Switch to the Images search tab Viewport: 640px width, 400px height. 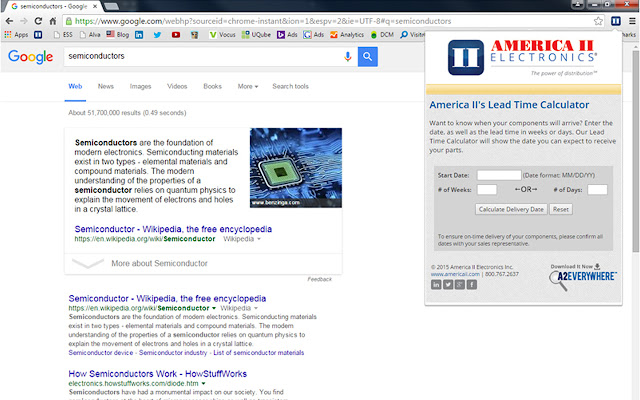click(141, 87)
